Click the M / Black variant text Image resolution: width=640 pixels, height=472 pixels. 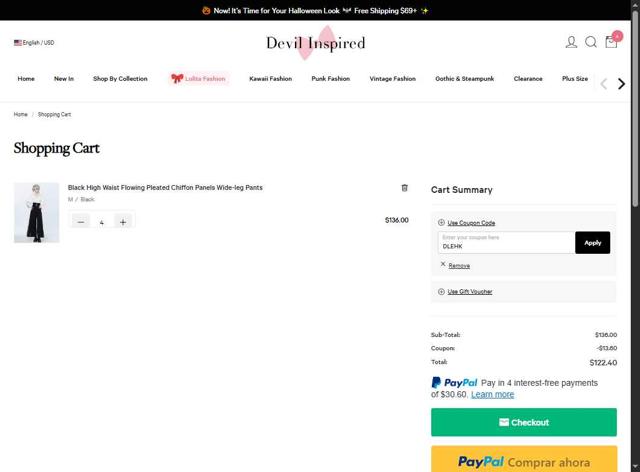point(81,199)
